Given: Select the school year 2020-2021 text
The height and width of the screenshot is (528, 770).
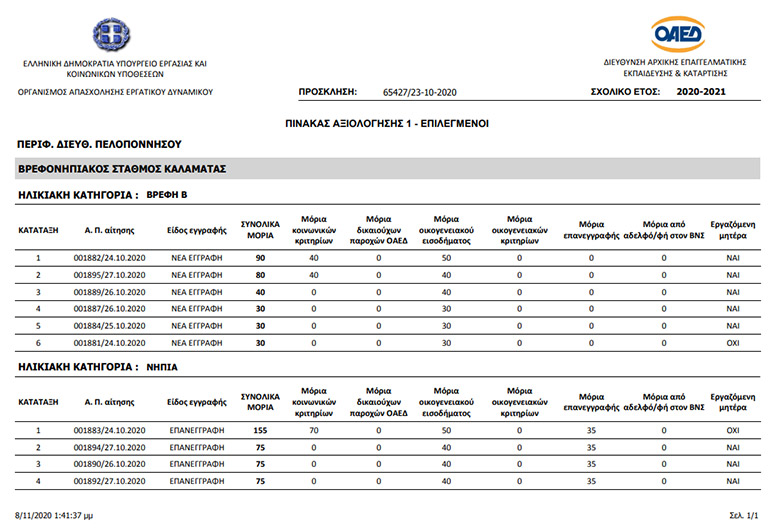Looking at the screenshot, I should 701,91.
